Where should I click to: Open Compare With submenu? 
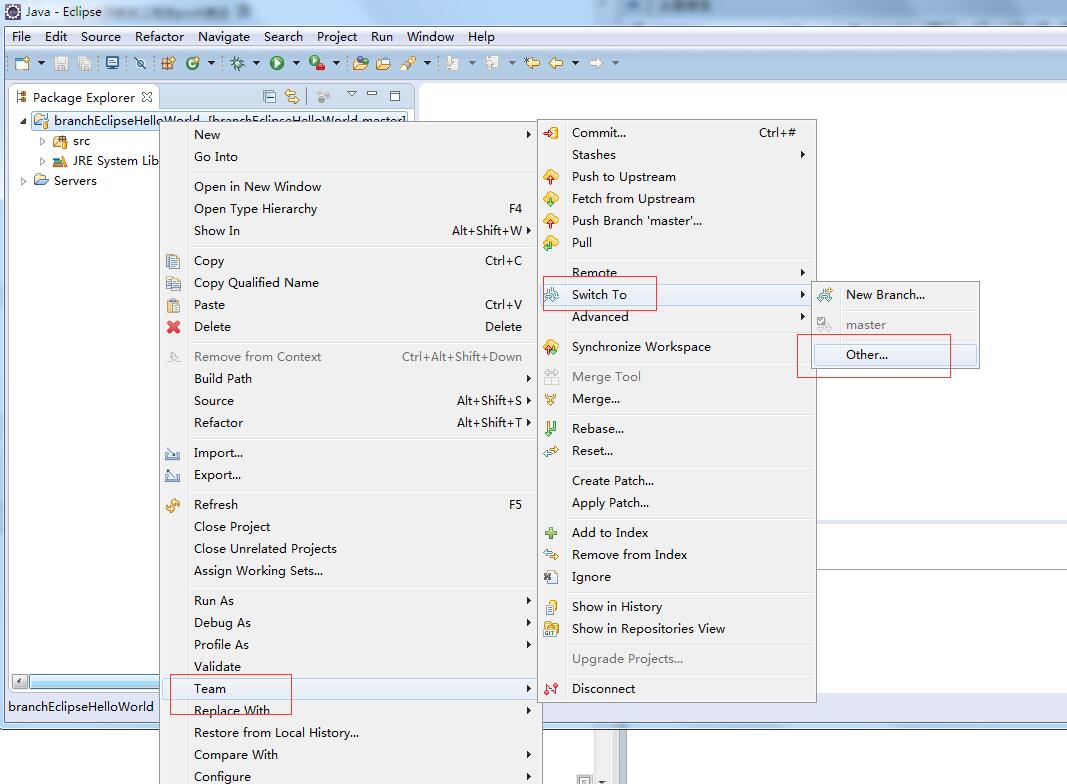[x=350, y=755]
